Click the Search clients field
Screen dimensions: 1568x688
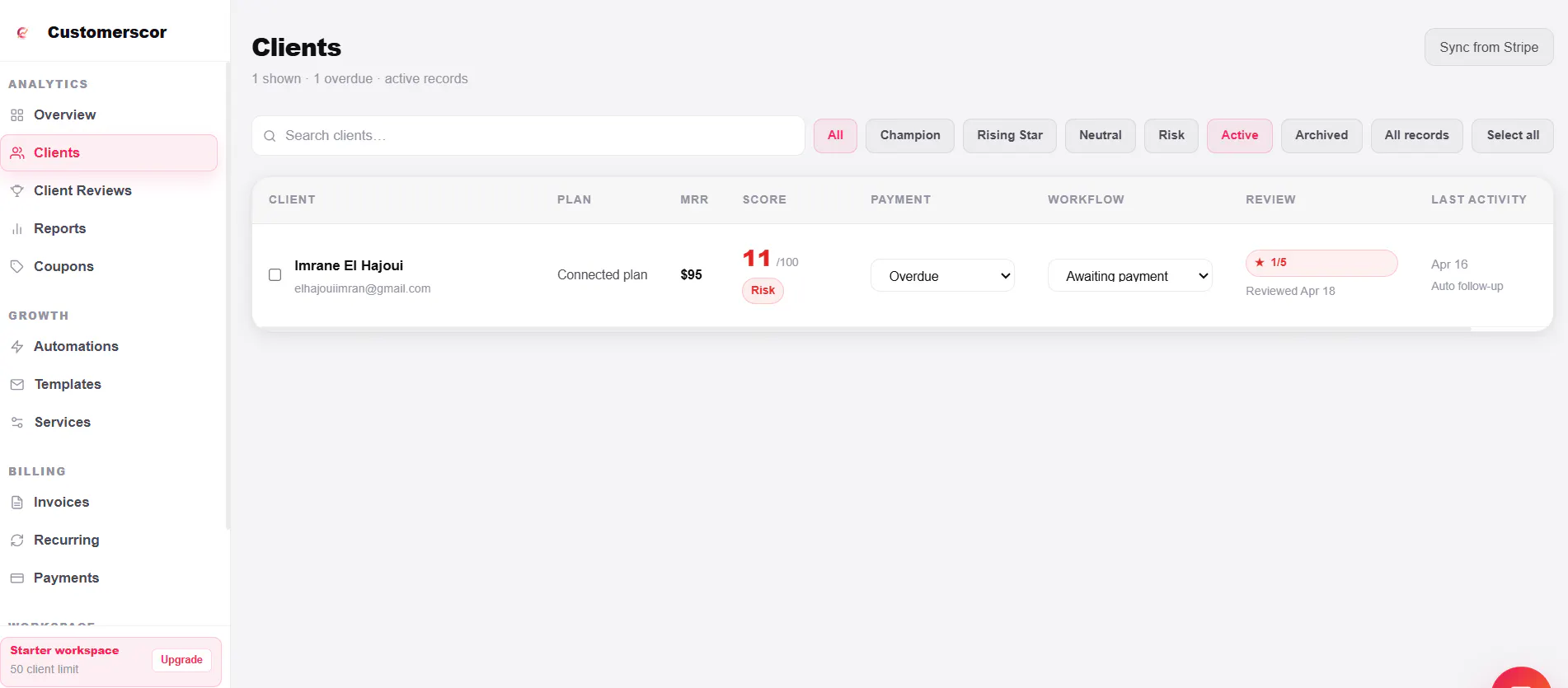click(x=528, y=136)
